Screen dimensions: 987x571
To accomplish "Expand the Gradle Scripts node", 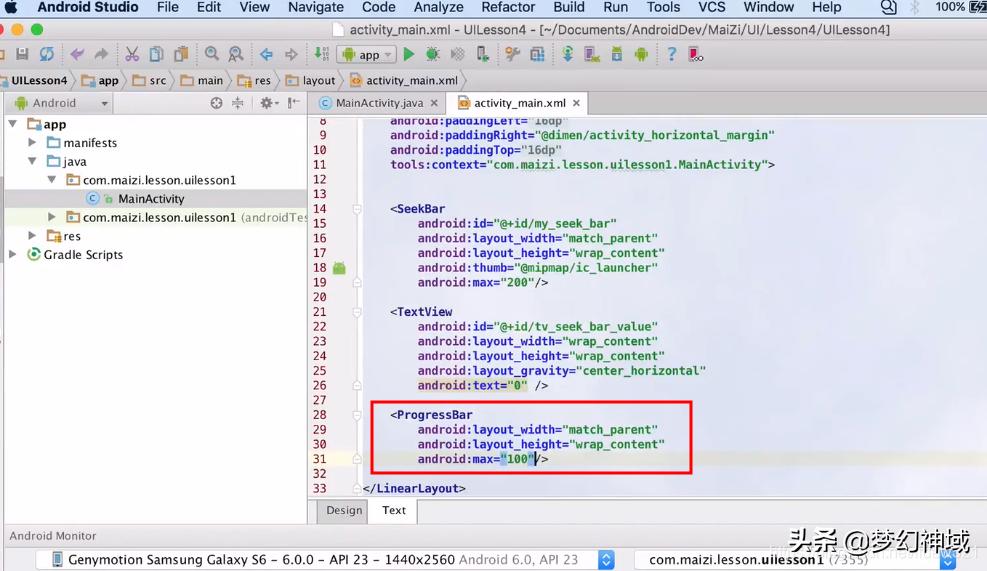I will pyautogui.click(x=14, y=255).
